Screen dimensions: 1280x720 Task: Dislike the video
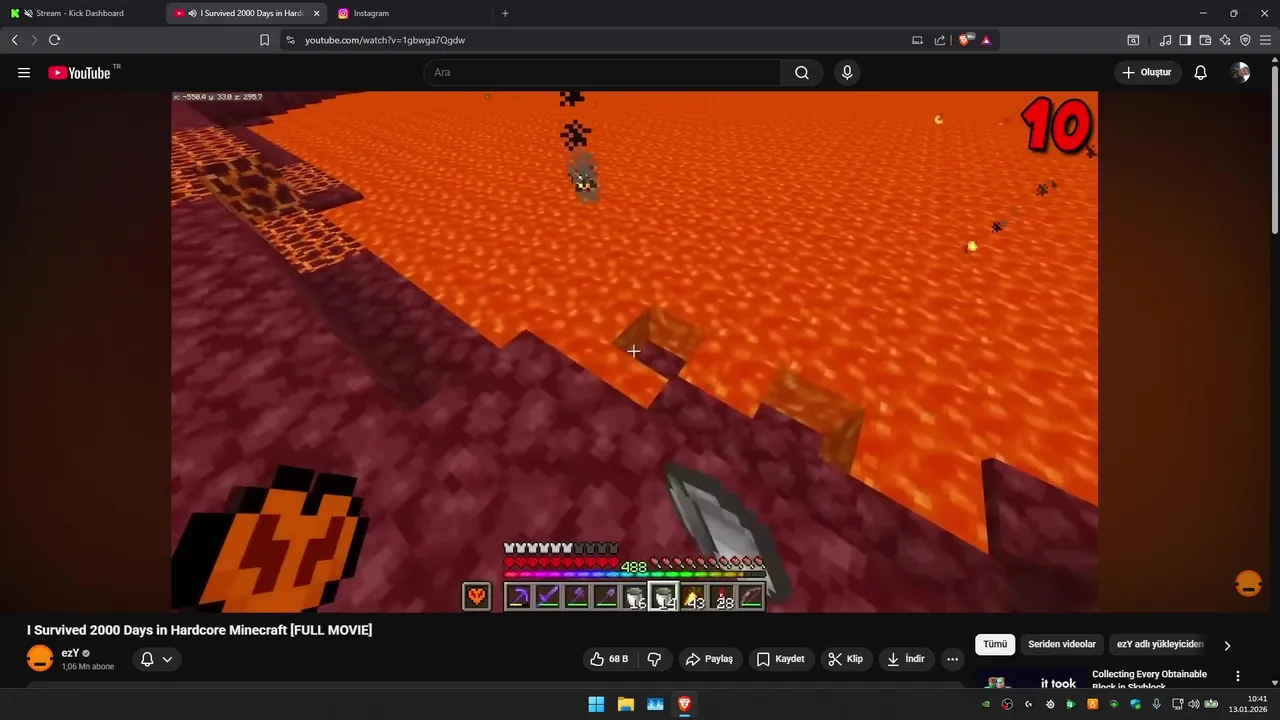click(x=655, y=659)
